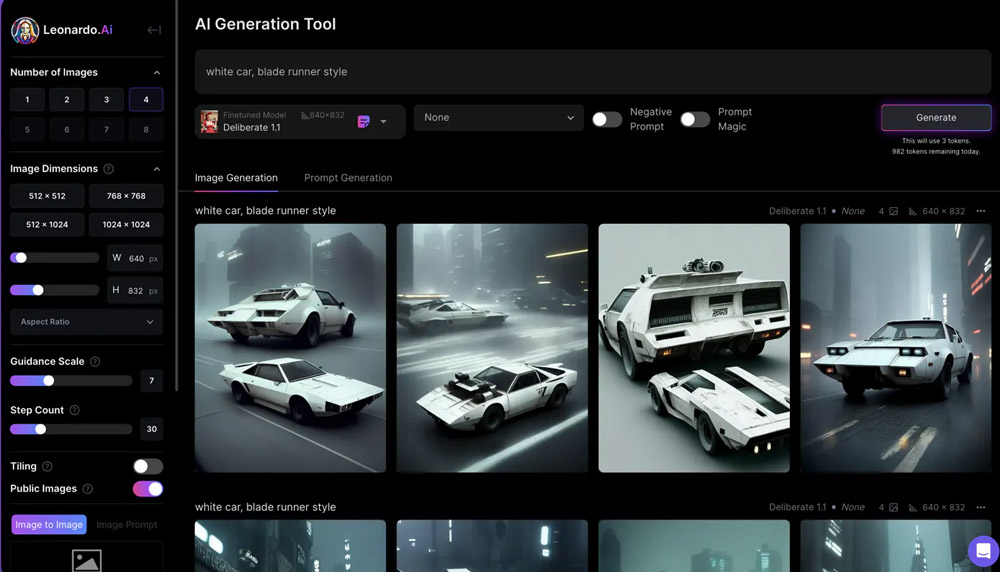Click first row prompt text 'white car, blade runner style'
Image resolution: width=1000 pixels, height=572 pixels.
tap(265, 210)
